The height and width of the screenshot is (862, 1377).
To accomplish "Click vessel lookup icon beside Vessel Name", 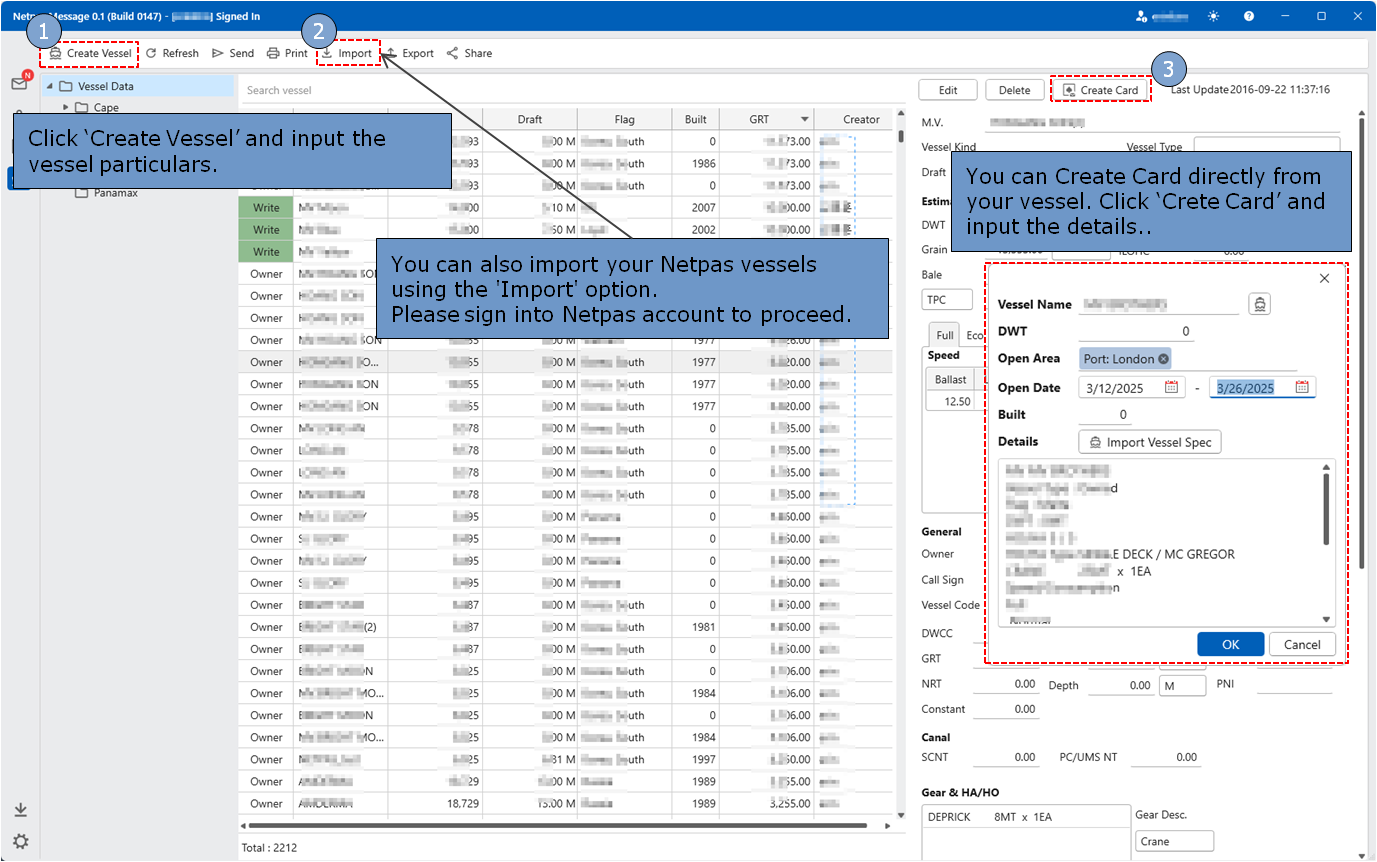I will coord(1259,304).
